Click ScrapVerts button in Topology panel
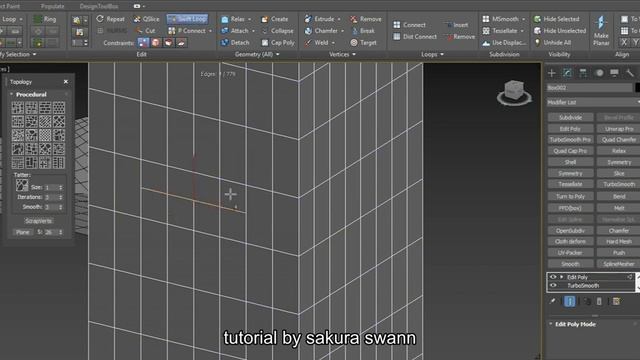This screenshot has height=360, width=640. 39,221
